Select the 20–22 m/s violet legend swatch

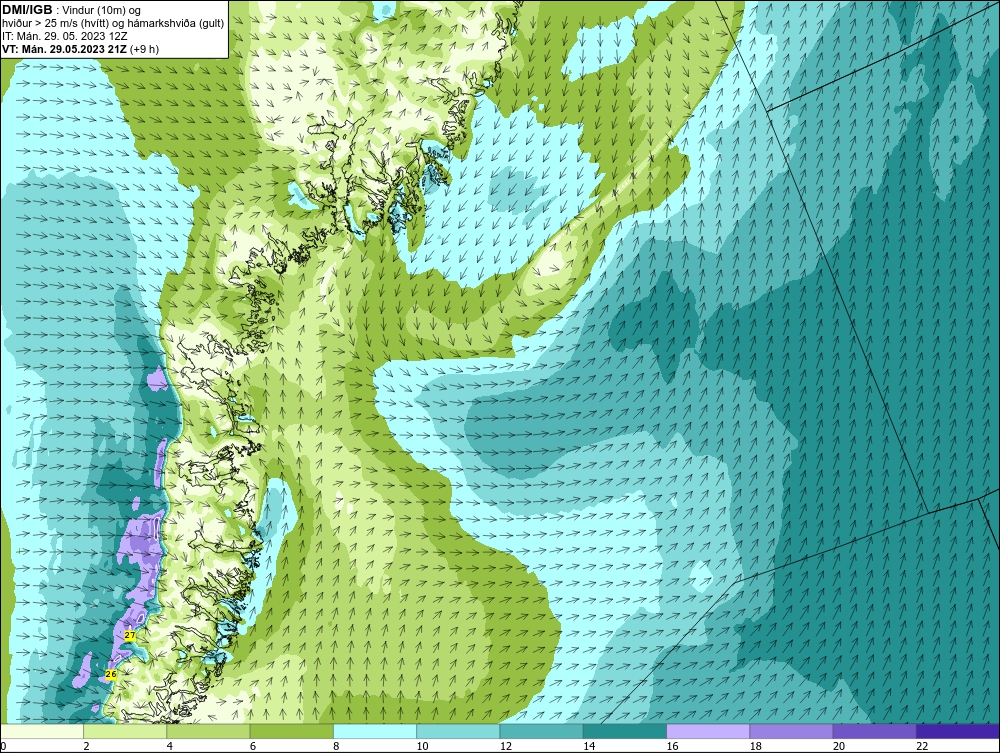coord(874,731)
